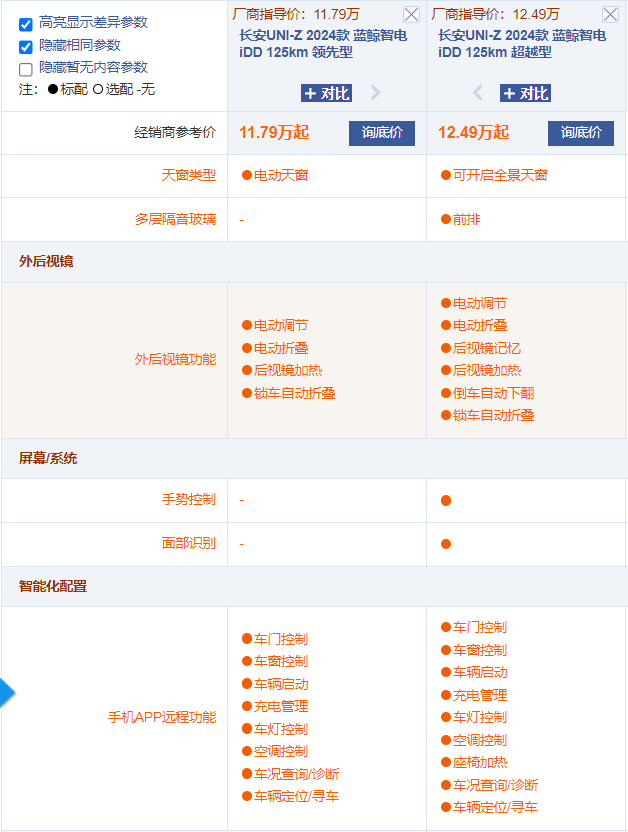Screen dimensions: 628x832
Task: Click the 面部识别 parameter label
Action: 189,543
